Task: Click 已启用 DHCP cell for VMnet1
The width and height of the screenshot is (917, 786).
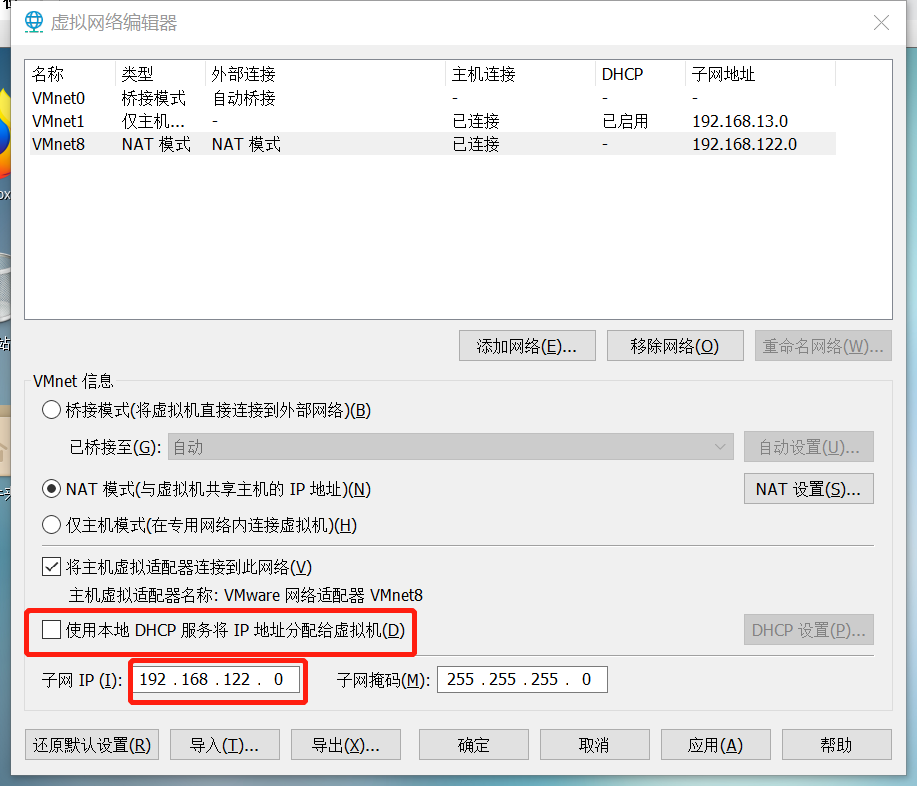Action: [x=625, y=121]
